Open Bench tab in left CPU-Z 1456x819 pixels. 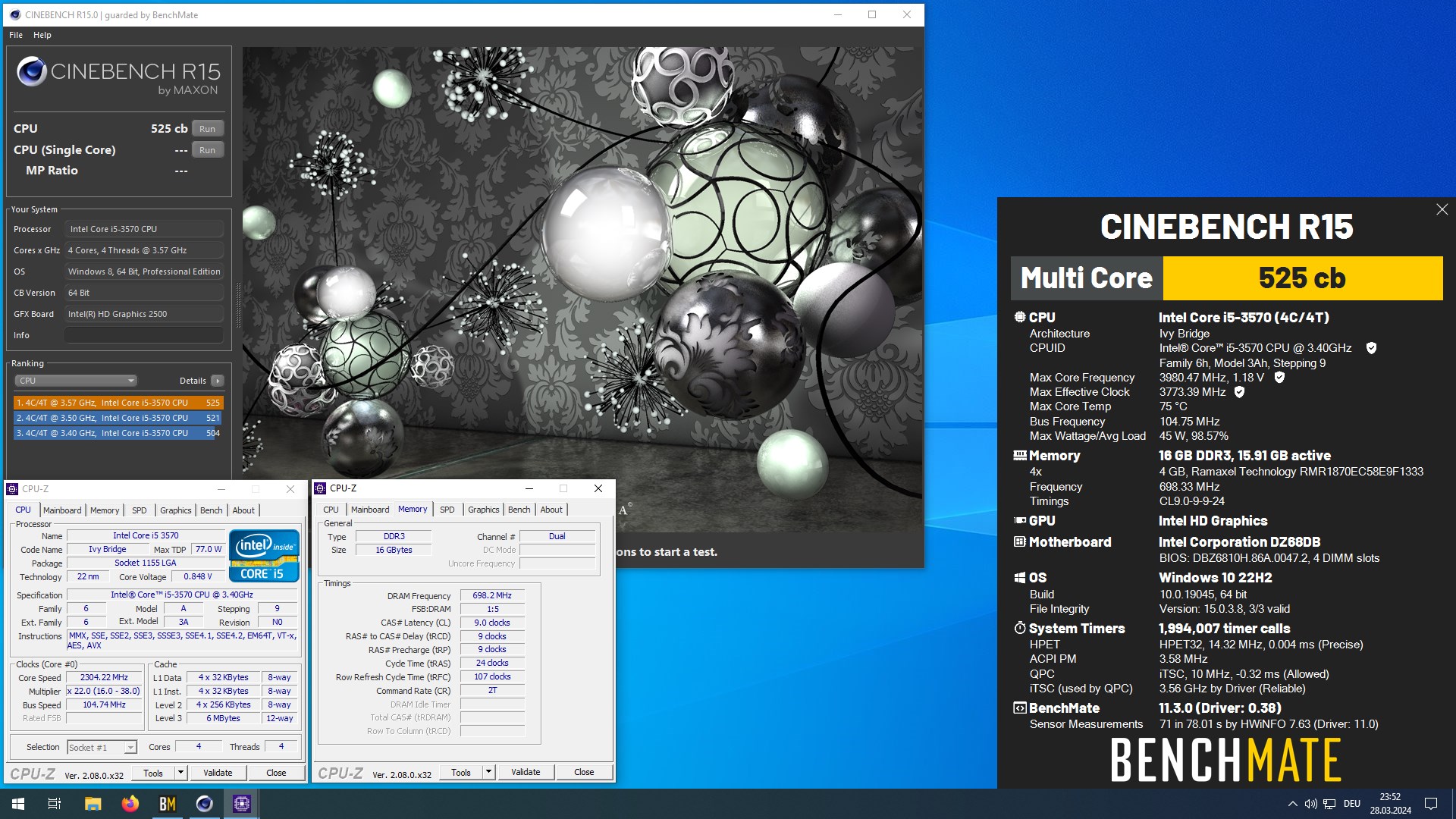click(212, 510)
